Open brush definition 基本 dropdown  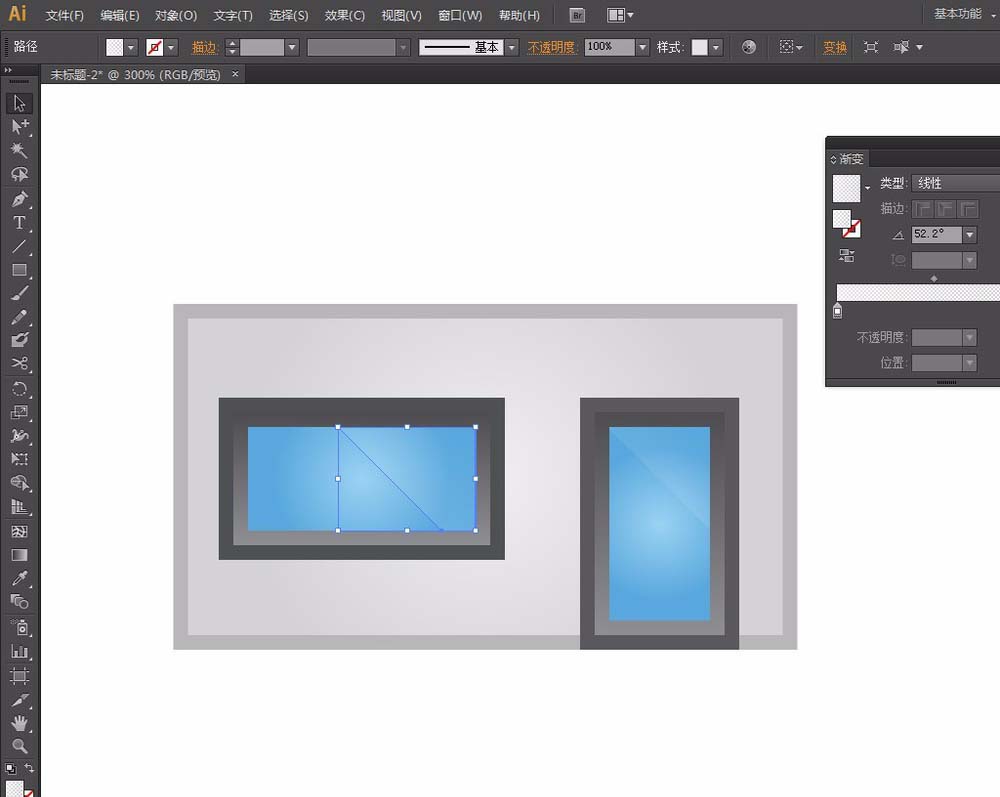pos(511,47)
